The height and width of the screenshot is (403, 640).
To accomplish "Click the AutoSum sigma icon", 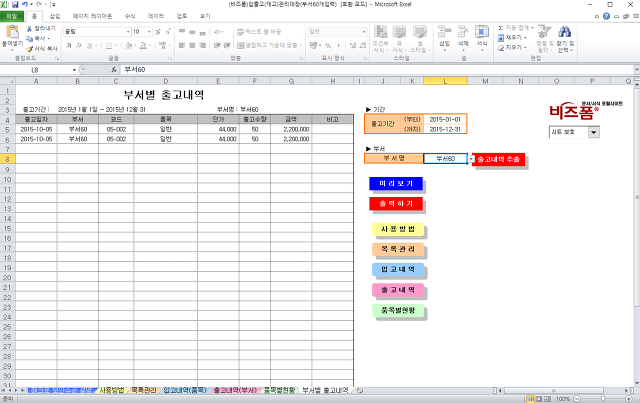I will pyautogui.click(x=500, y=28).
